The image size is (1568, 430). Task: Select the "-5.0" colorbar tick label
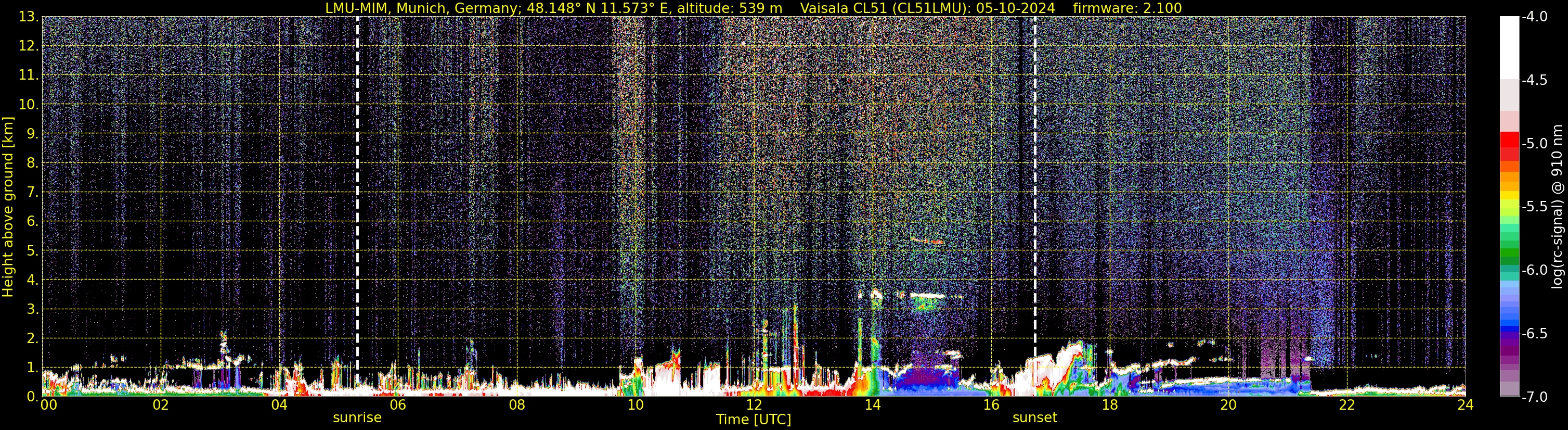tap(1534, 143)
